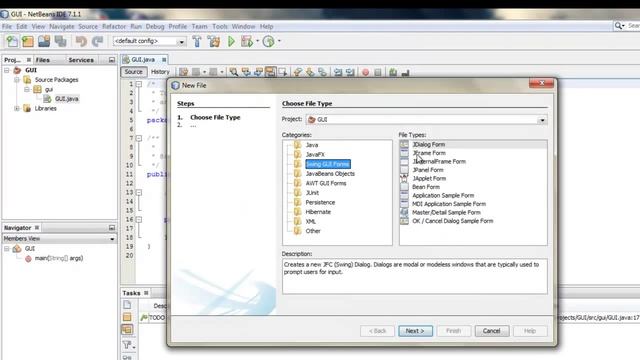Click the New File toolbar icon

(x=12, y=41)
